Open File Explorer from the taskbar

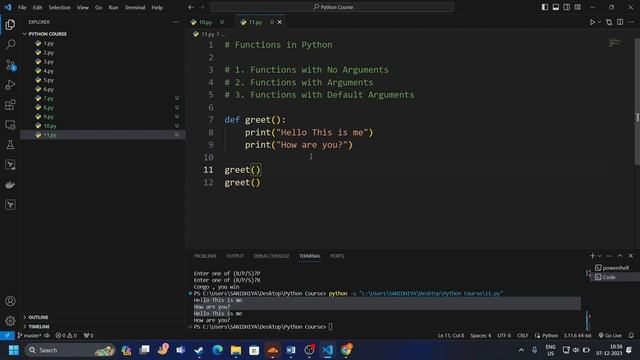236,350
